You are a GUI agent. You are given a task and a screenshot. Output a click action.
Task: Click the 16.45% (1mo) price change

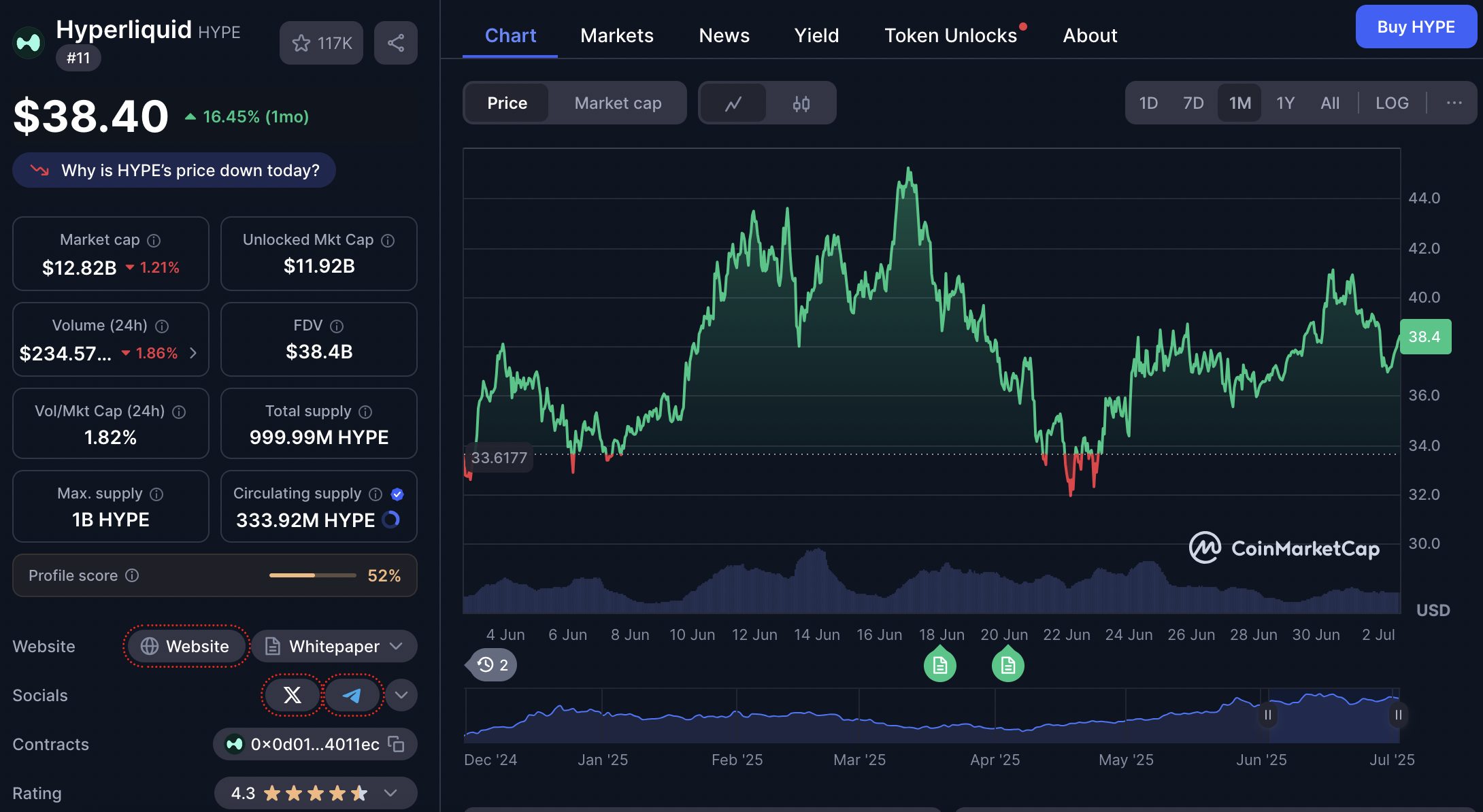248,116
